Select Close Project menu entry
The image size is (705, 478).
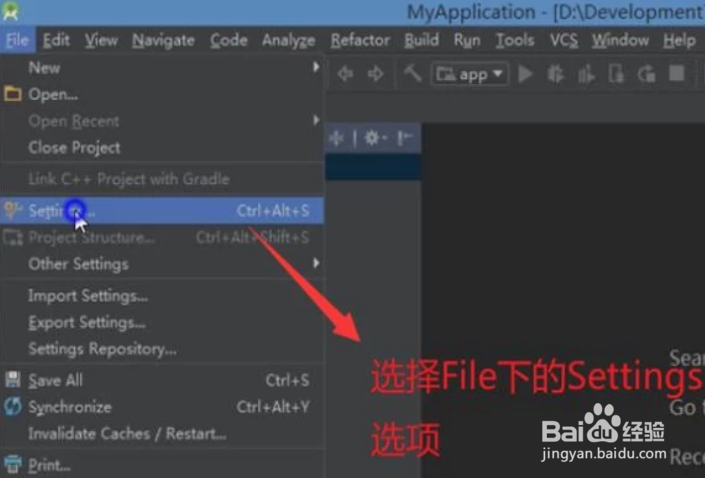coord(162,147)
